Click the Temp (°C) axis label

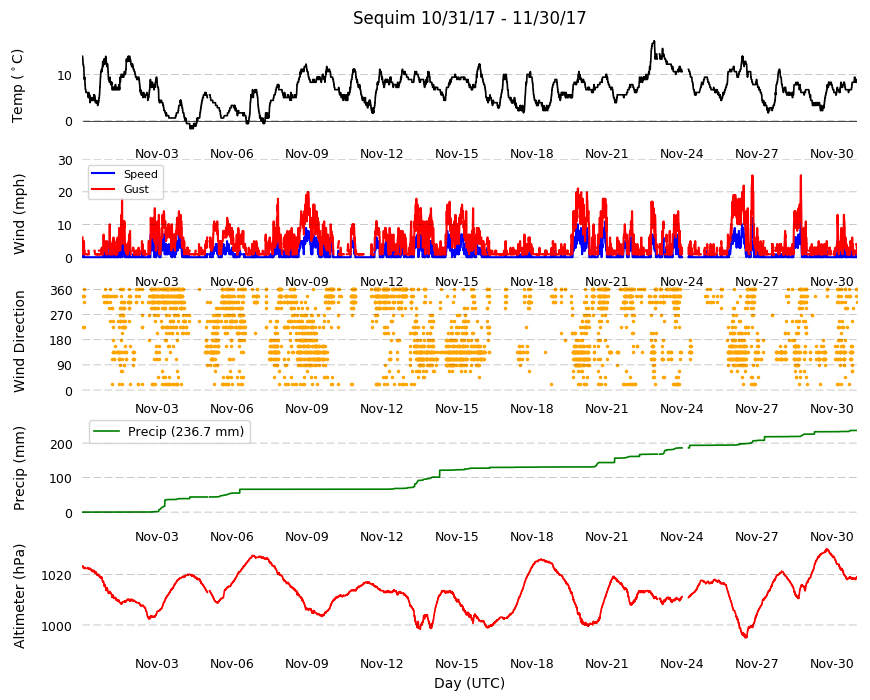[x=18, y=86]
